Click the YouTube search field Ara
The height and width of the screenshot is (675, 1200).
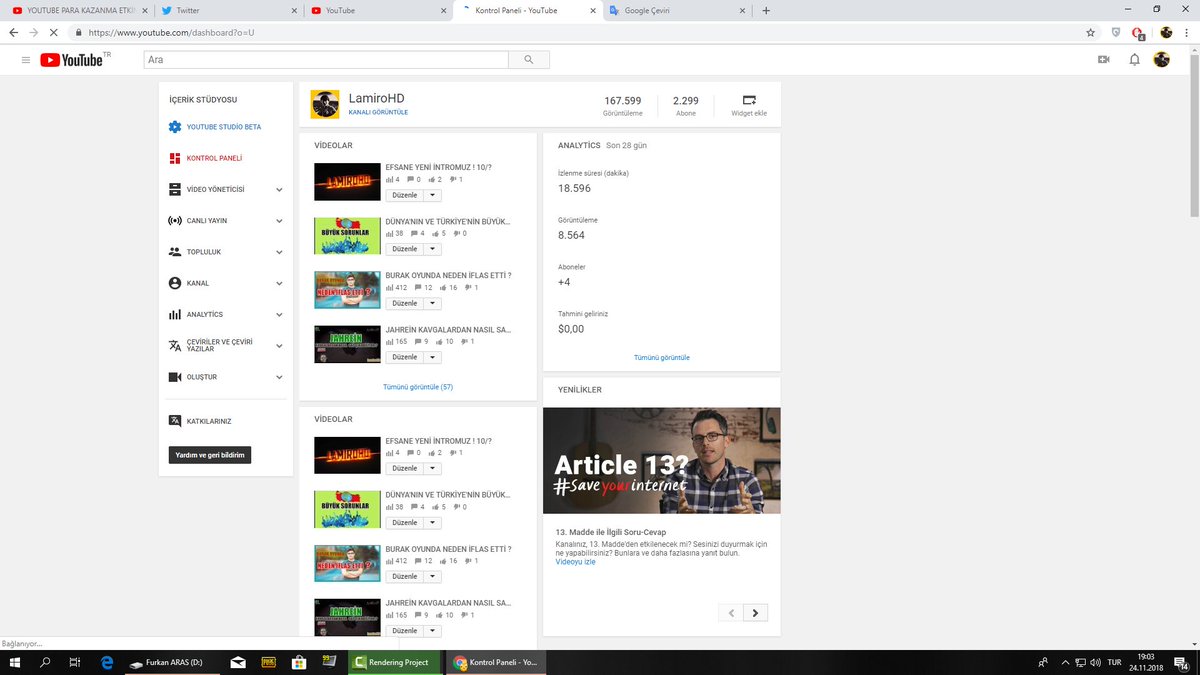pos(326,60)
